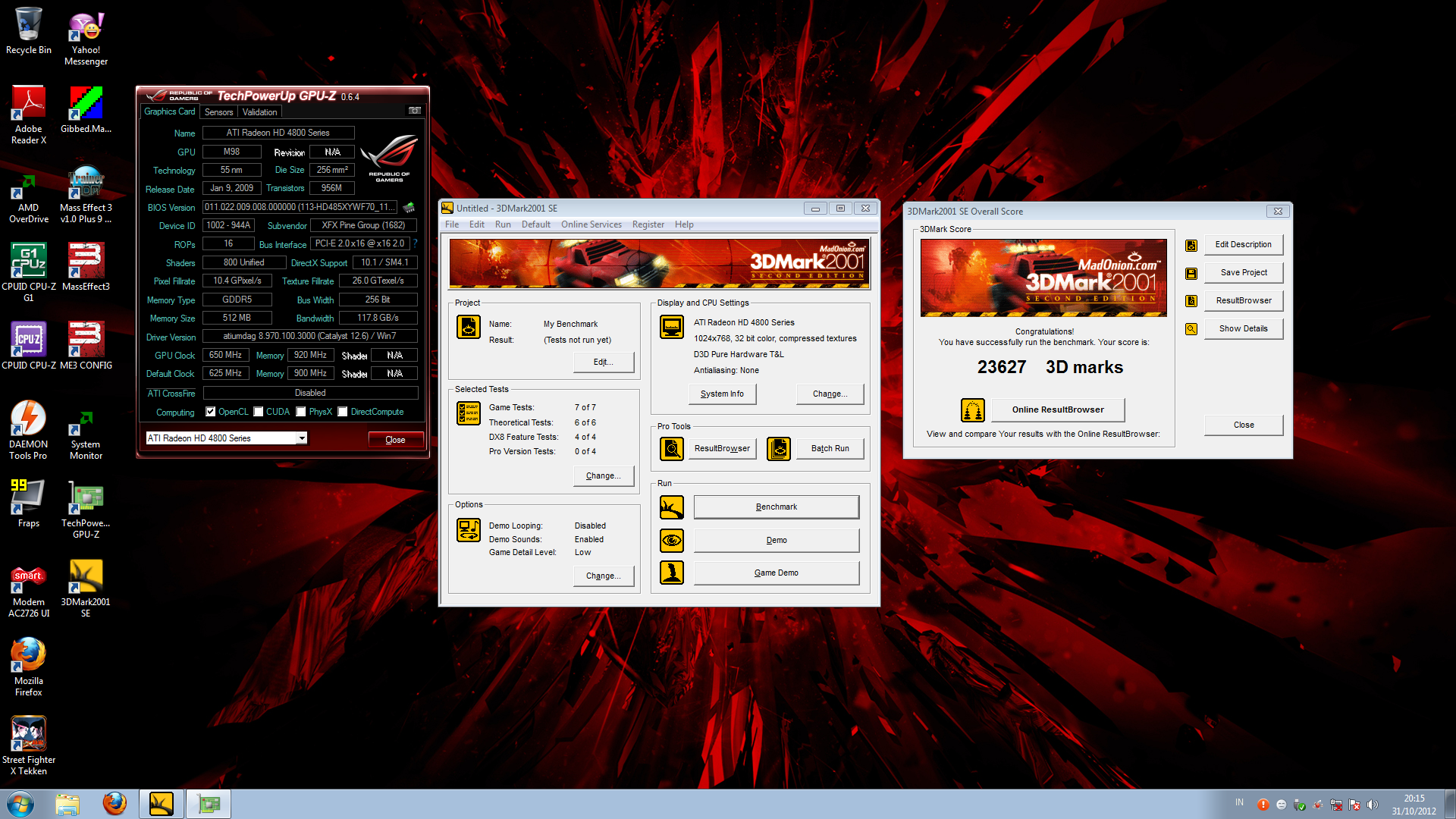Click Change under Selected Tests
Image resolution: width=1456 pixels, height=819 pixels.
point(603,476)
